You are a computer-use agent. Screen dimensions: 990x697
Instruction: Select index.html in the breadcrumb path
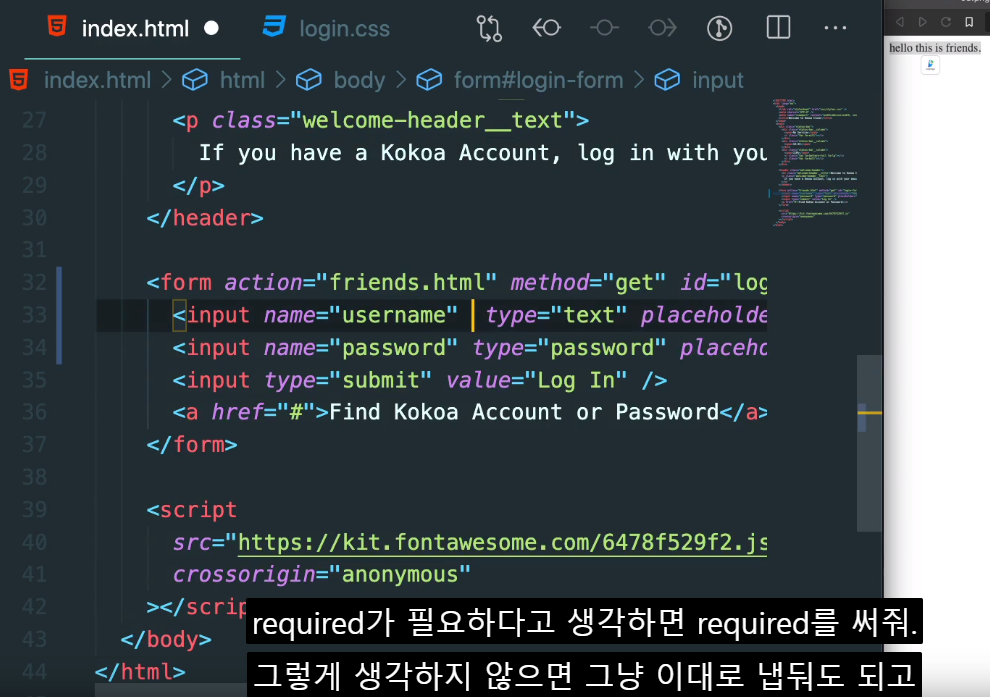(x=97, y=80)
